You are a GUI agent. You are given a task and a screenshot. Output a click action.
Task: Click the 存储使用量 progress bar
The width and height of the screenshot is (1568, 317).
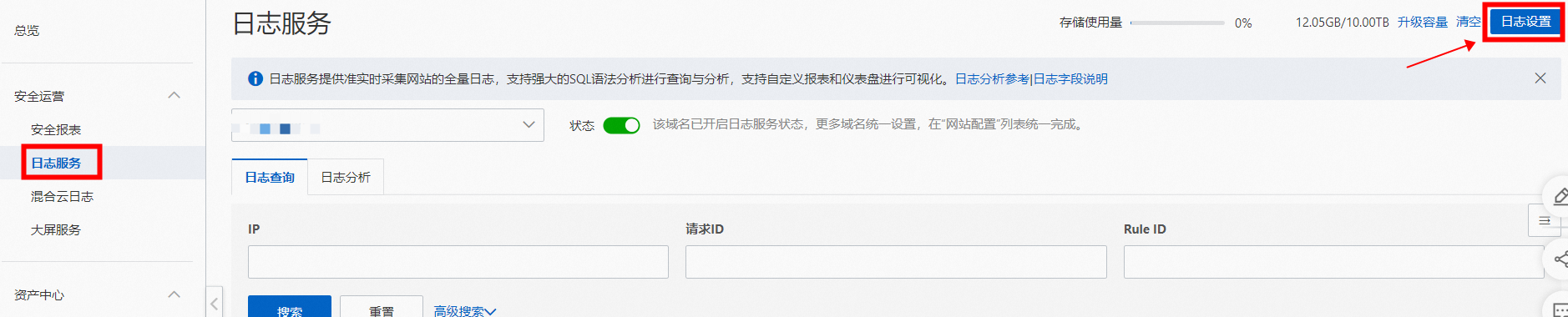pos(1177,23)
